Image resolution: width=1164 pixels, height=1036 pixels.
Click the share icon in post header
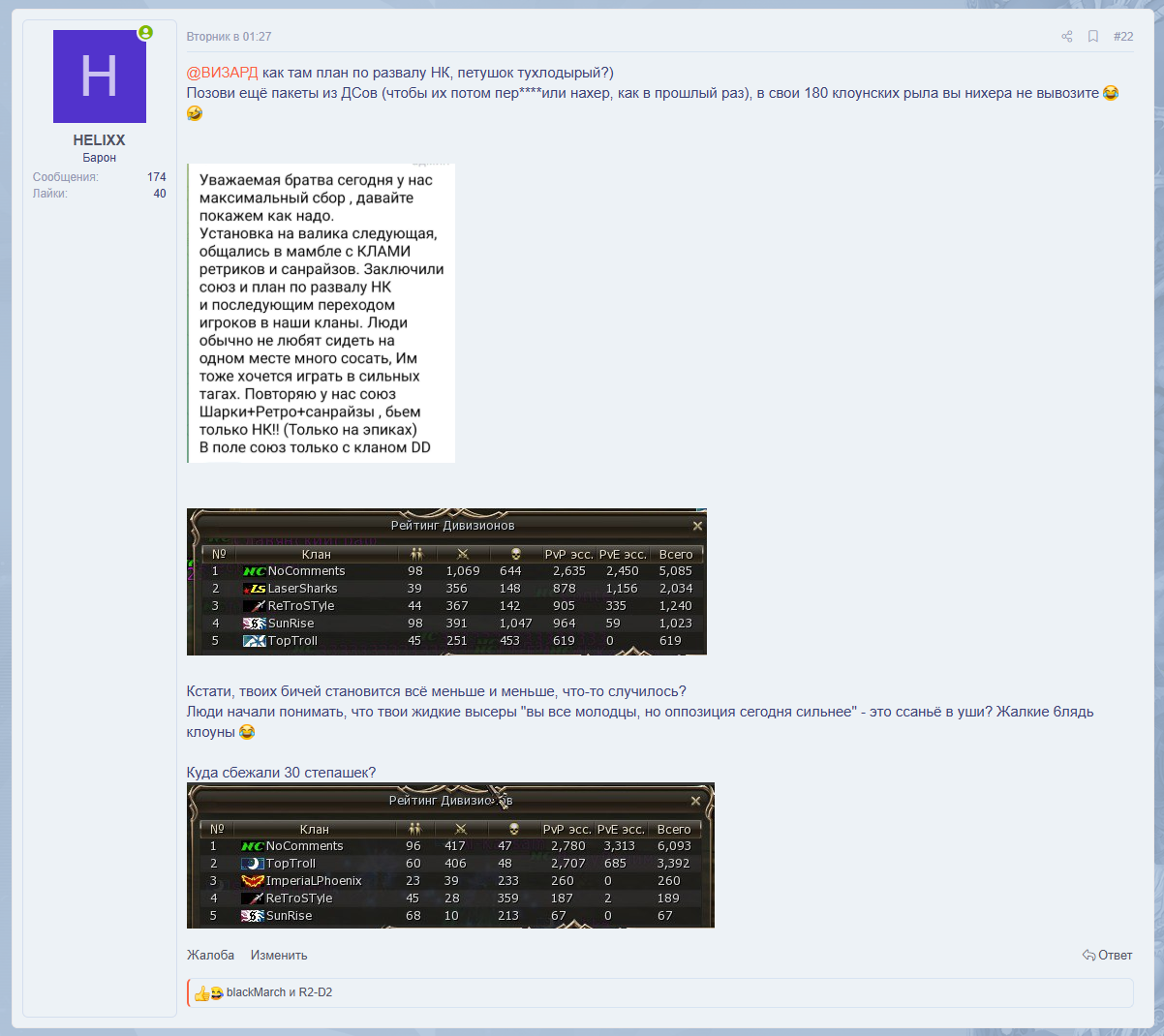1066,37
